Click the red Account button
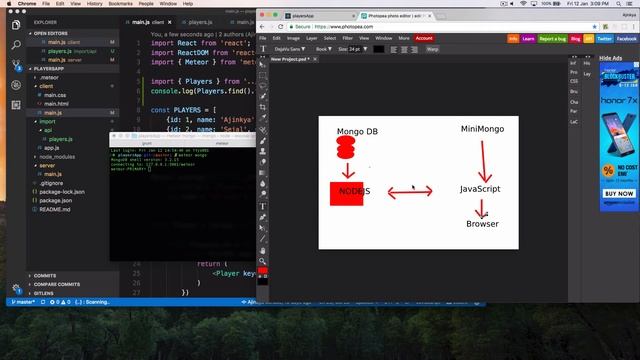Image resolution: width=640 pixels, height=360 pixels. 424,38
